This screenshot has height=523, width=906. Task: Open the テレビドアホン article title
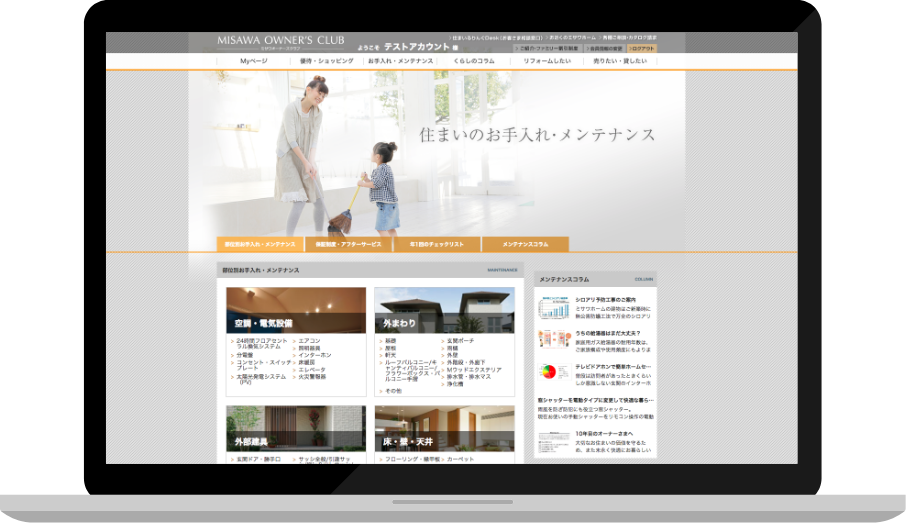point(613,367)
